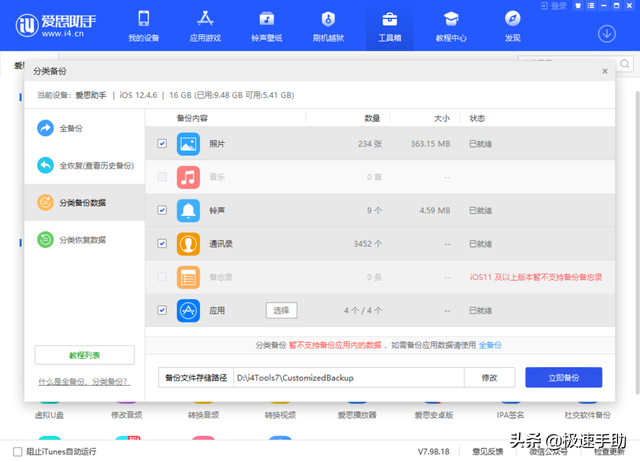Click the 通讯录 contacts icon
Image resolution: width=640 pixels, height=462 pixels.
click(188, 244)
